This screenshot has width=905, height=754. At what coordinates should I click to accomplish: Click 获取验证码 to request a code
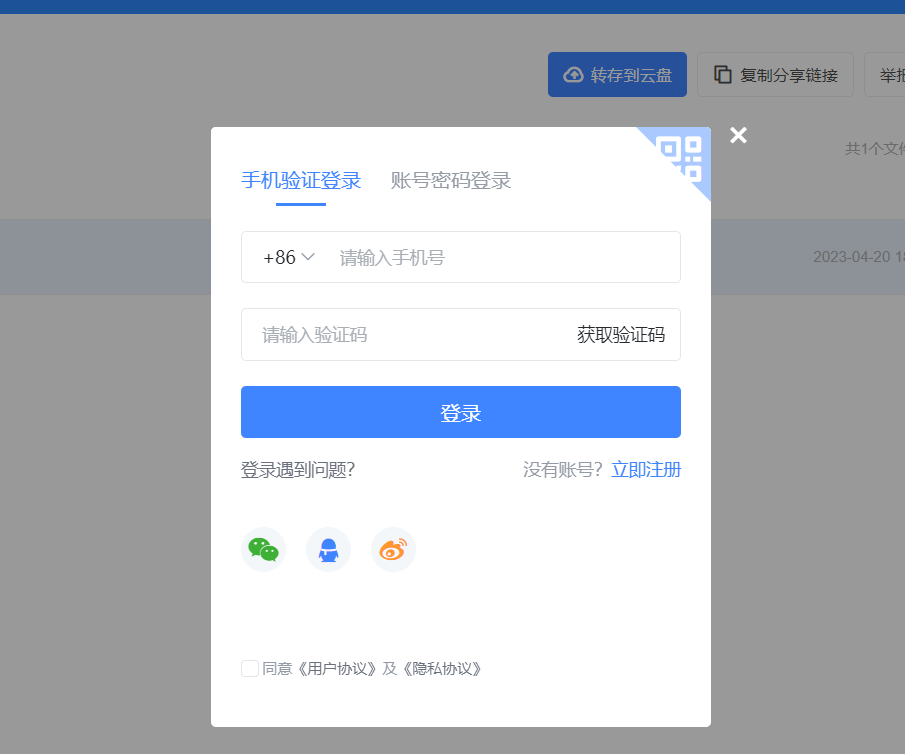pyautogui.click(x=621, y=334)
